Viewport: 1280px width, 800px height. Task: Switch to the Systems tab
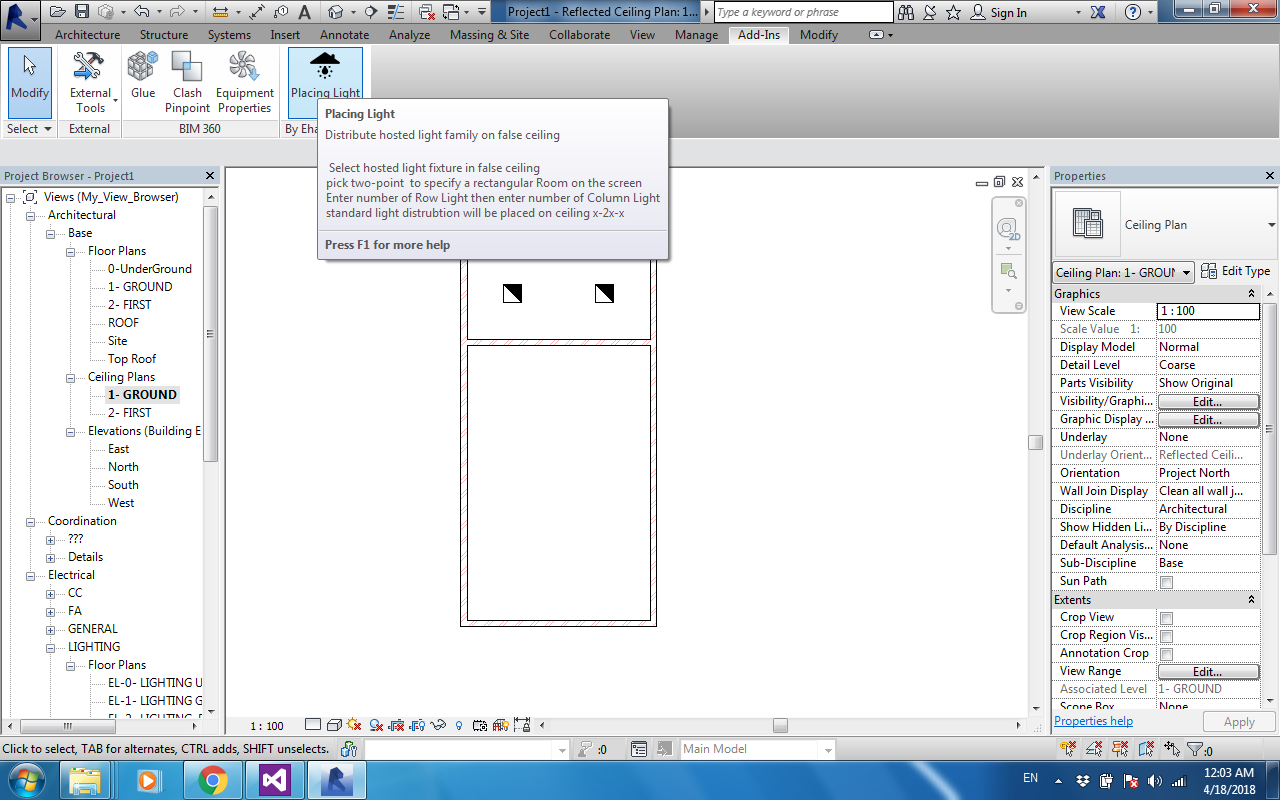pyautogui.click(x=229, y=35)
